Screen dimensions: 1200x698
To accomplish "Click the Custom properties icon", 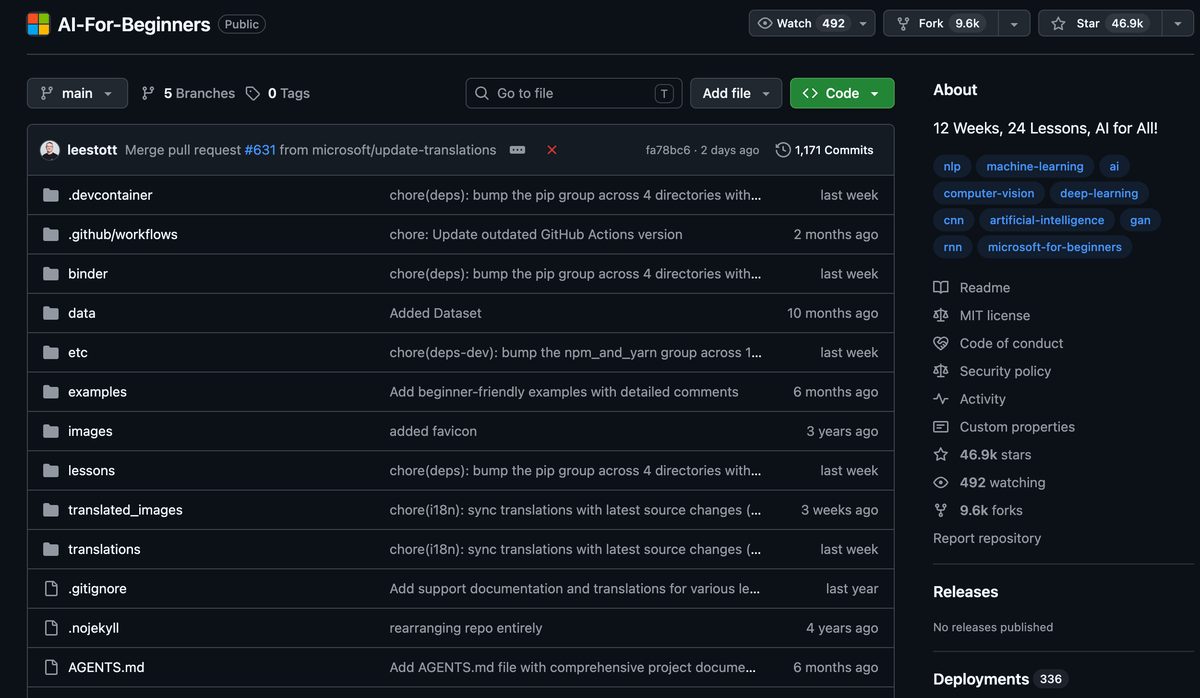I will click(940, 427).
